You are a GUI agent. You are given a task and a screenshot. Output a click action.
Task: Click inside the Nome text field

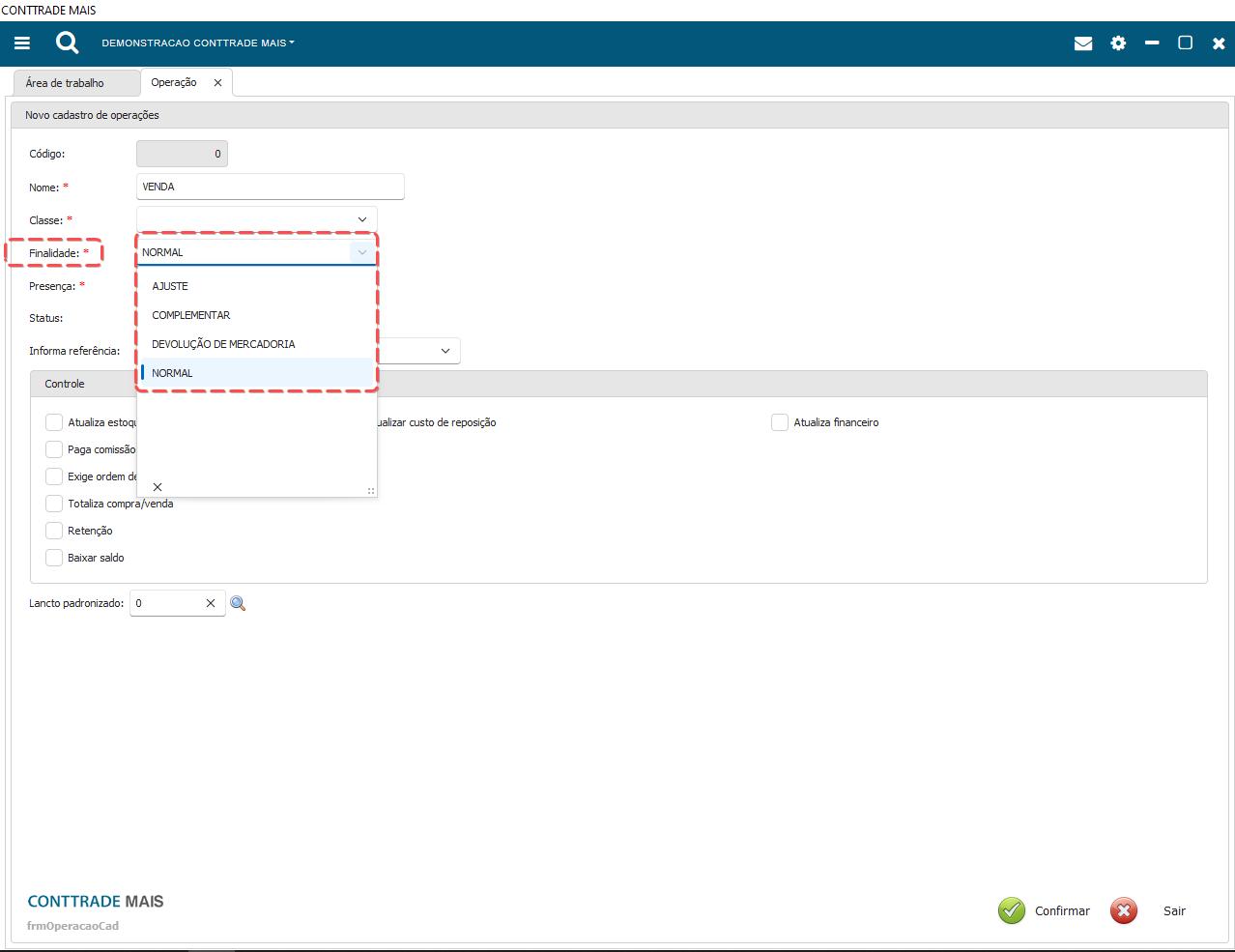[x=271, y=187]
